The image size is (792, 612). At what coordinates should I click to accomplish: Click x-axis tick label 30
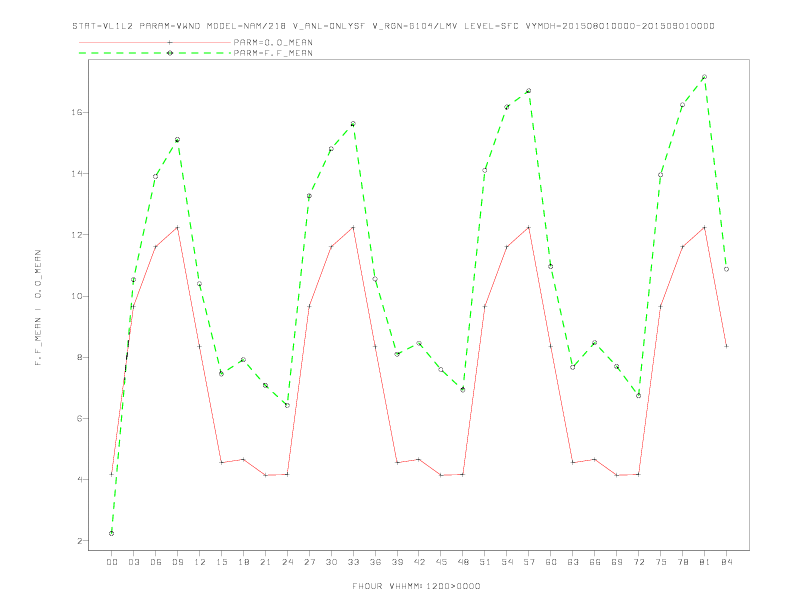tap(331, 562)
